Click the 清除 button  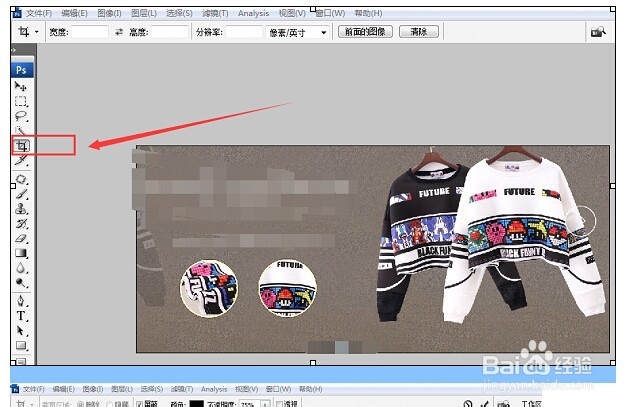coord(419,32)
